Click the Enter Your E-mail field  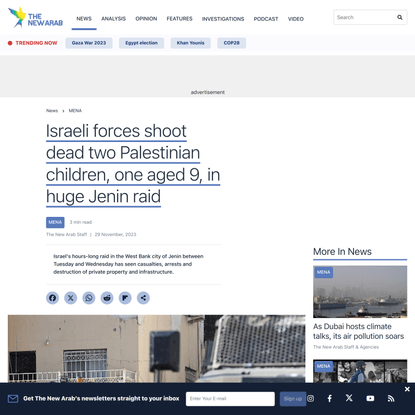[x=230, y=399]
